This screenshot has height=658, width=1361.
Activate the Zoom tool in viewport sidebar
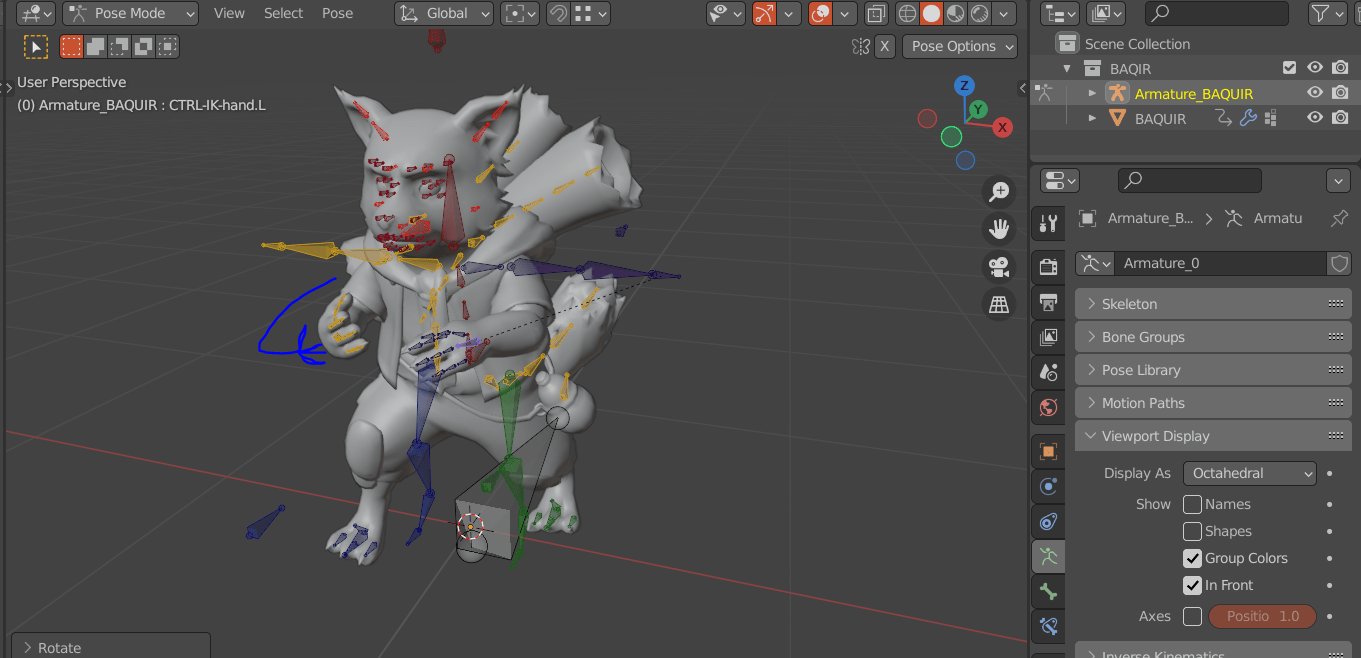(999, 191)
